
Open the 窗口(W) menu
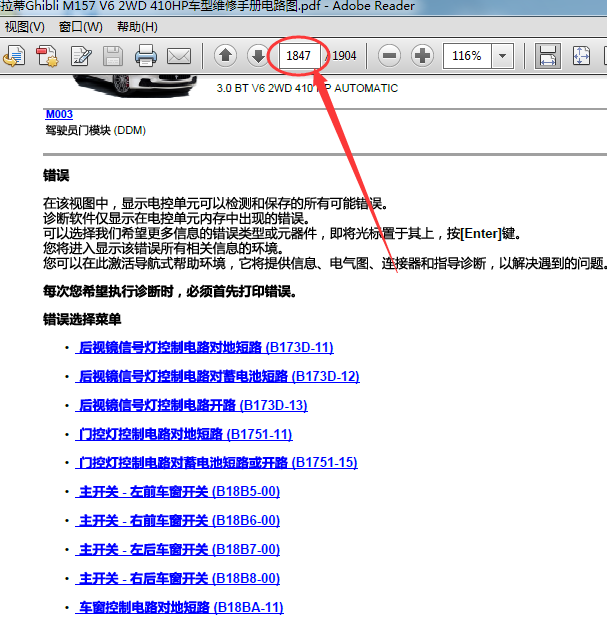(81, 27)
